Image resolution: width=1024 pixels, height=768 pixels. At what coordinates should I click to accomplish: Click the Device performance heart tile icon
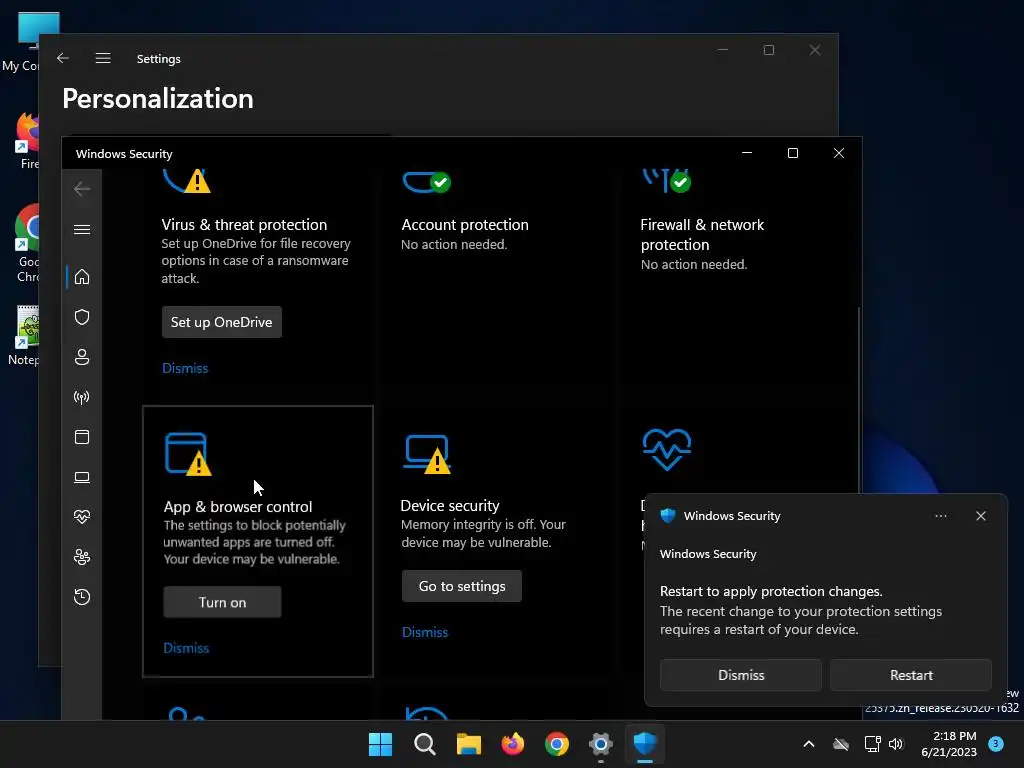pos(667,449)
